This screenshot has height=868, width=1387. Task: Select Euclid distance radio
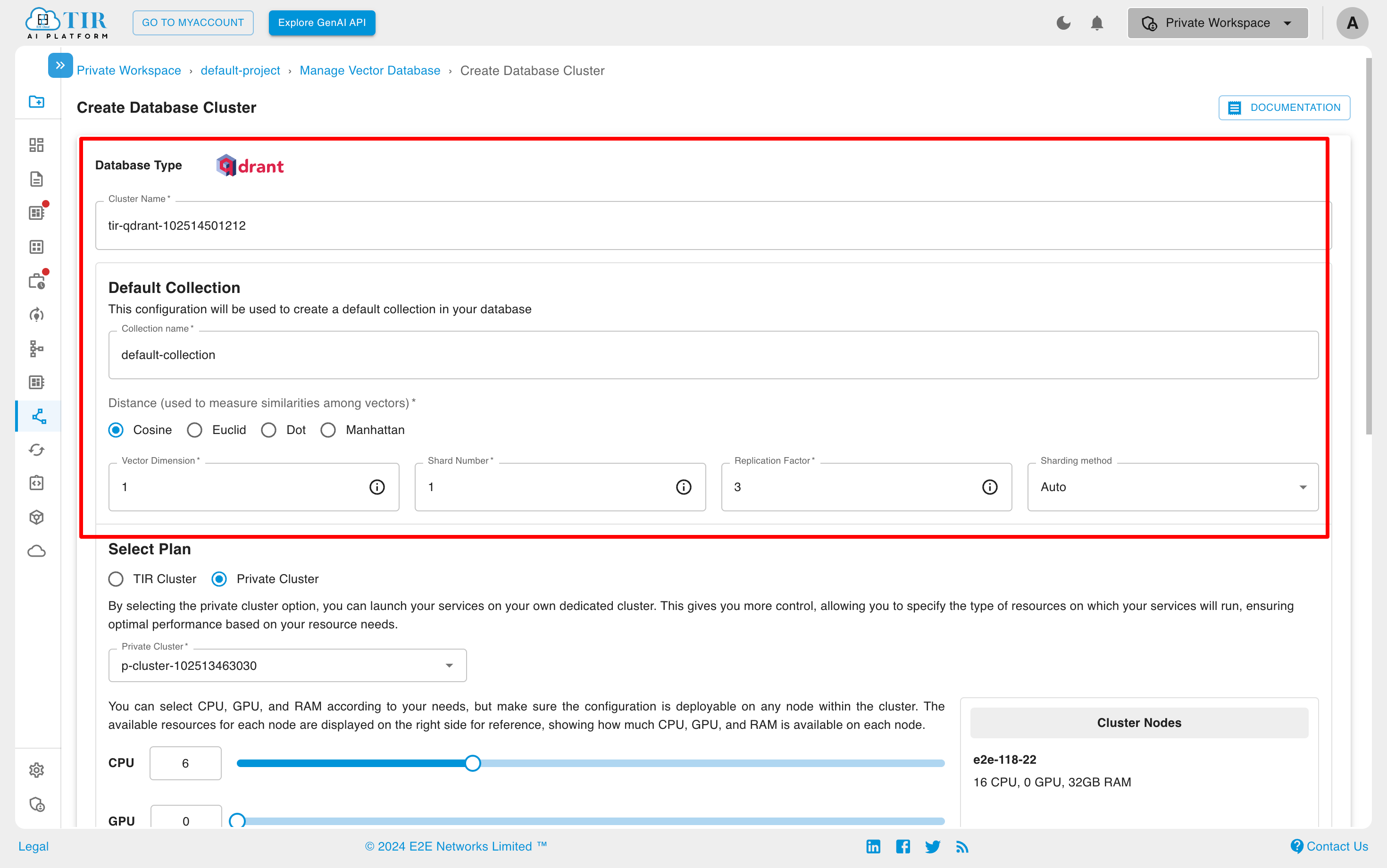(x=195, y=430)
